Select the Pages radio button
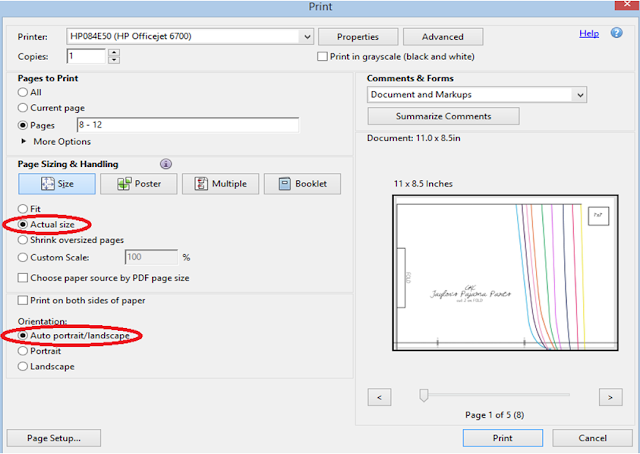This screenshot has width=640, height=454. pyautogui.click(x=23, y=125)
